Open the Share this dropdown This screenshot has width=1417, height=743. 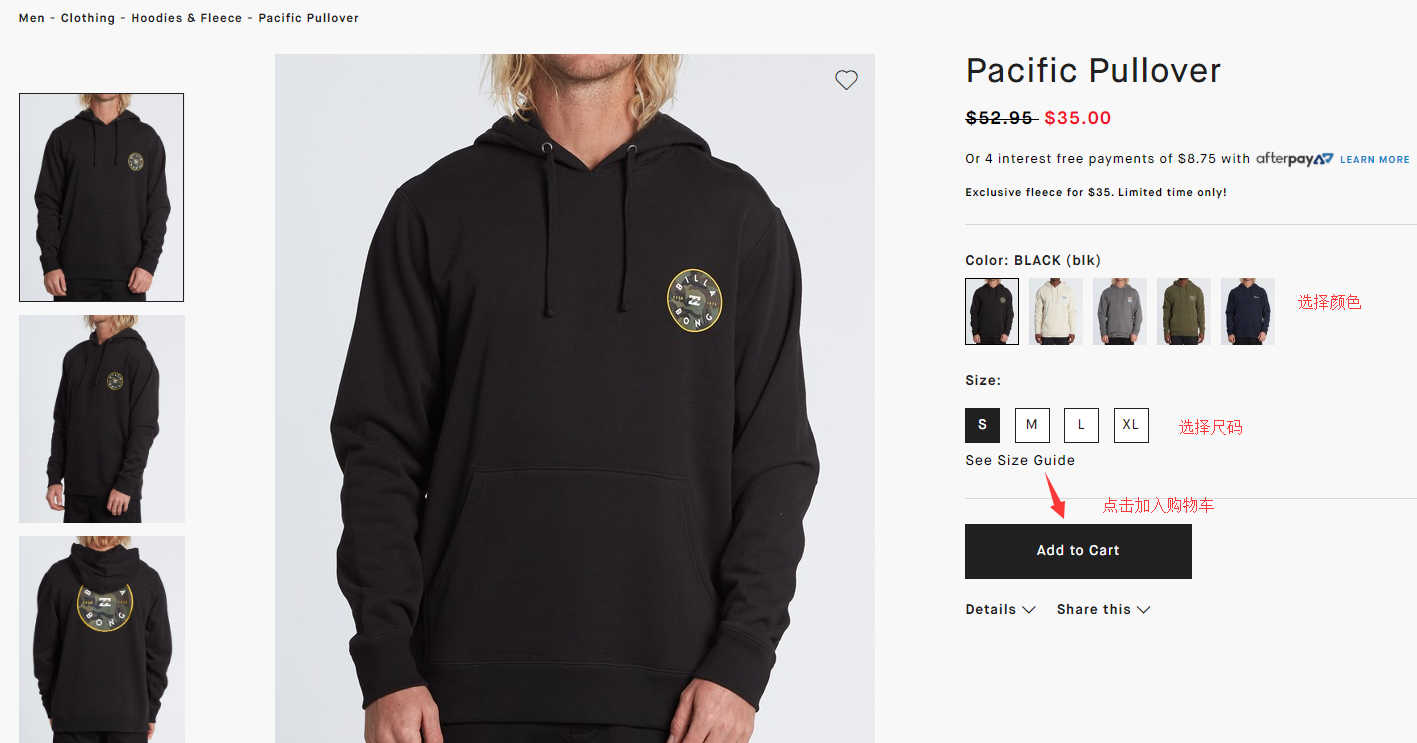click(1103, 610)
